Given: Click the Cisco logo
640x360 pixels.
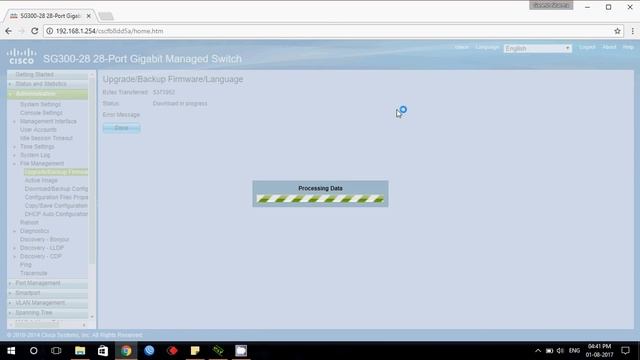Looking at the screenshot, I should coord(21,56).
